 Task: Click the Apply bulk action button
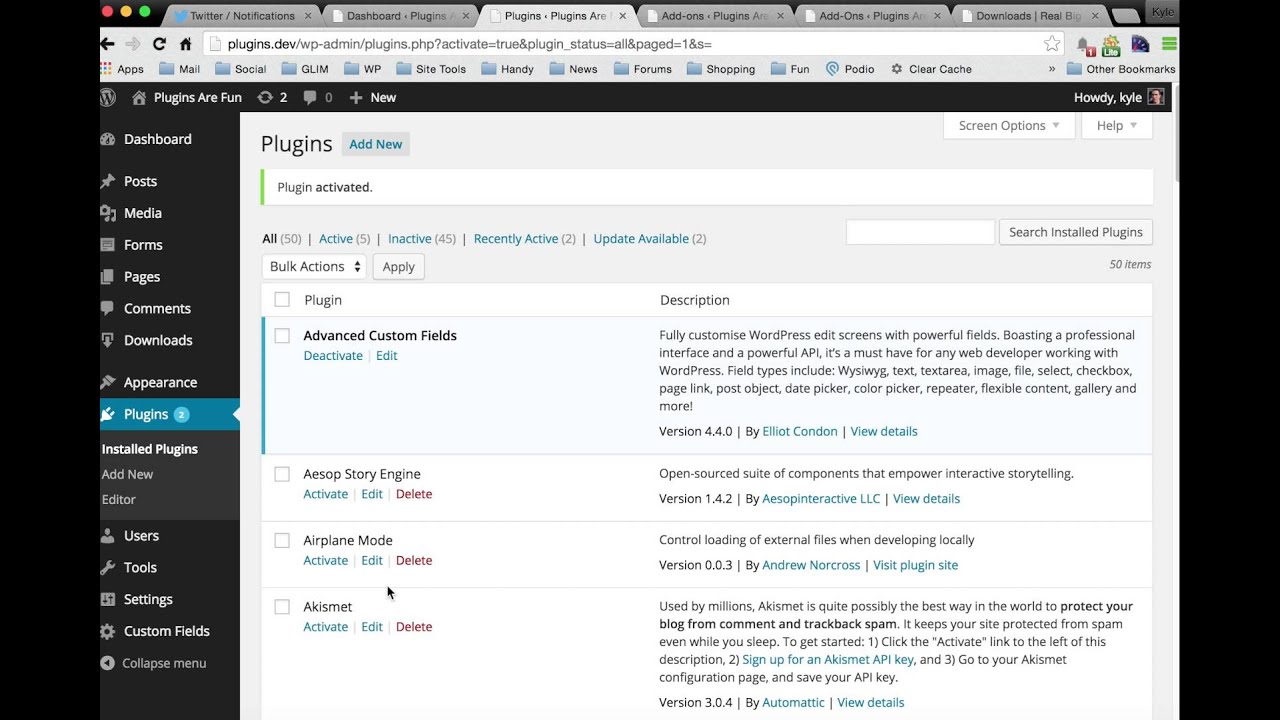pyautogui.click(x=399, y=267)
